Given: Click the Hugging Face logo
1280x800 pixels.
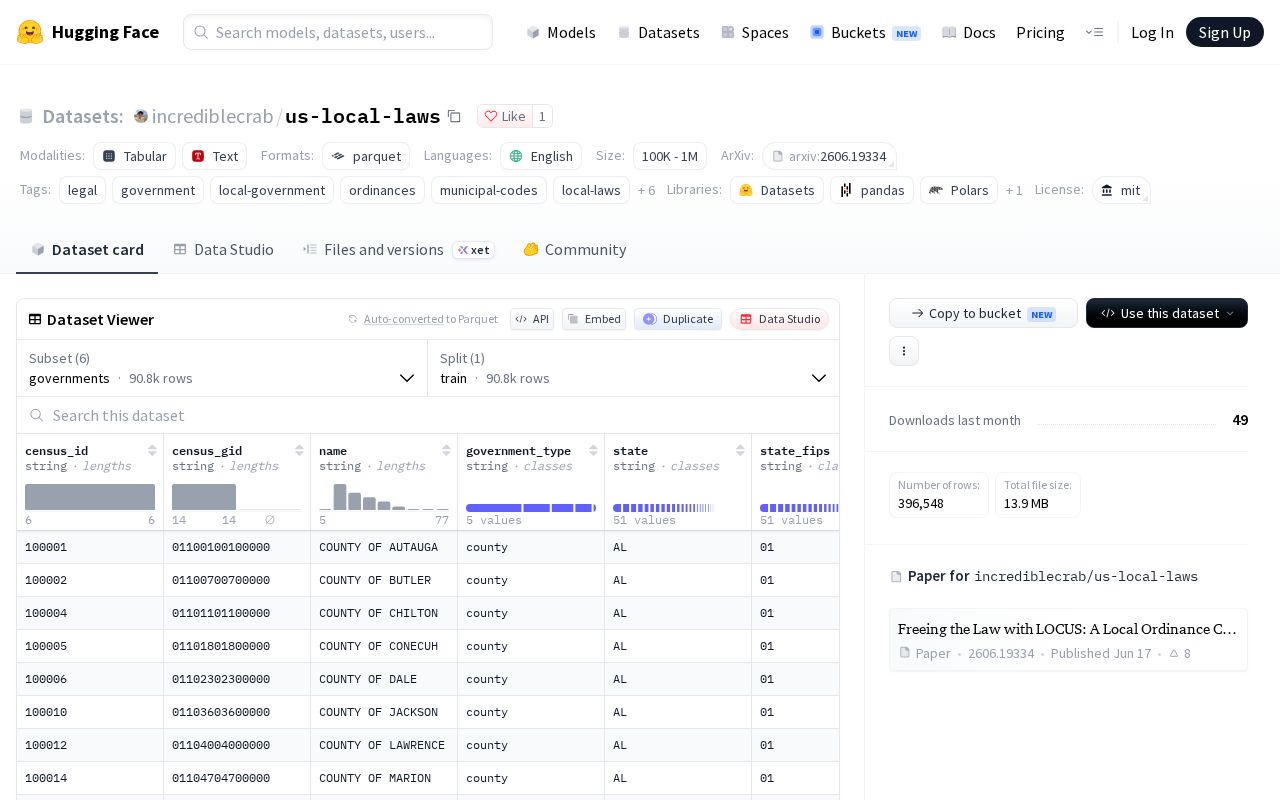Looking at the screenshot, I should pos(88,32).
